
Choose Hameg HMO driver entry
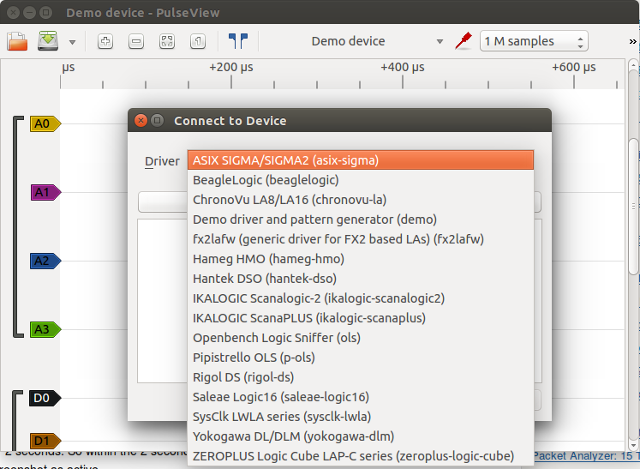[x=361, y=259]
